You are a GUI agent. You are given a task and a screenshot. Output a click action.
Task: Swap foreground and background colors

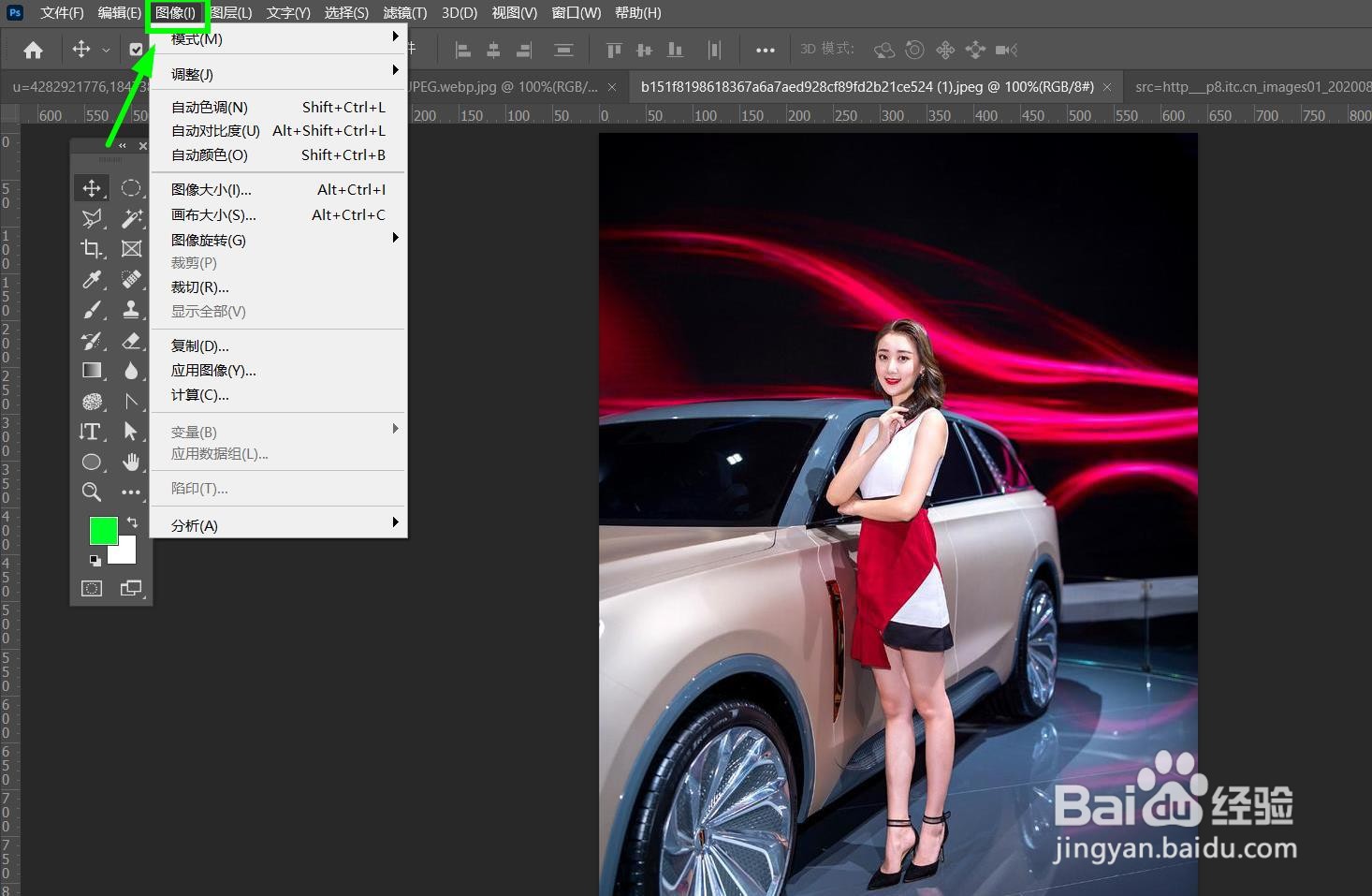(132, 521)
